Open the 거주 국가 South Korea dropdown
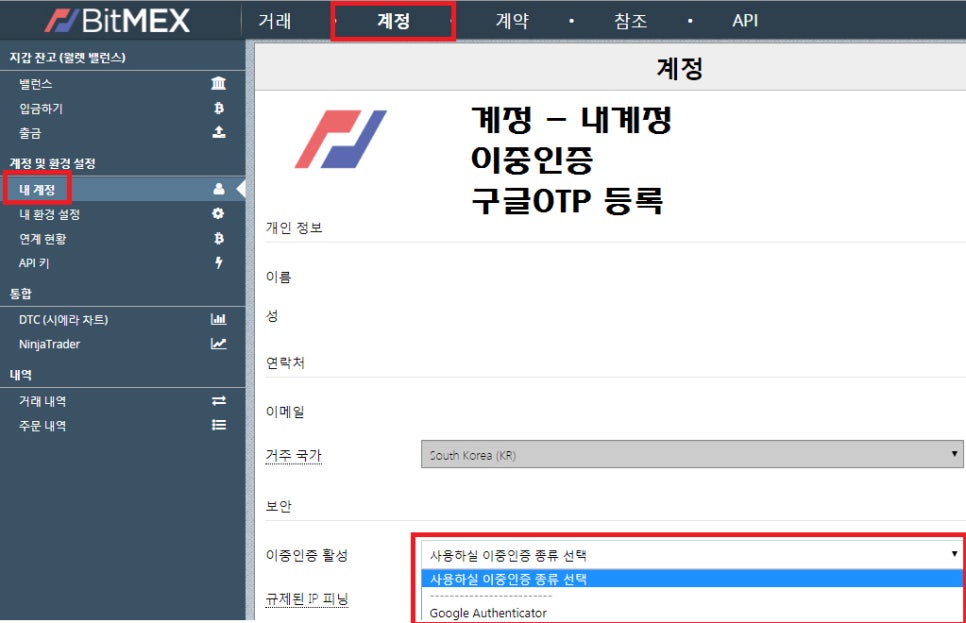This screenshot has width=966, height=623. (x=692, y=454)
